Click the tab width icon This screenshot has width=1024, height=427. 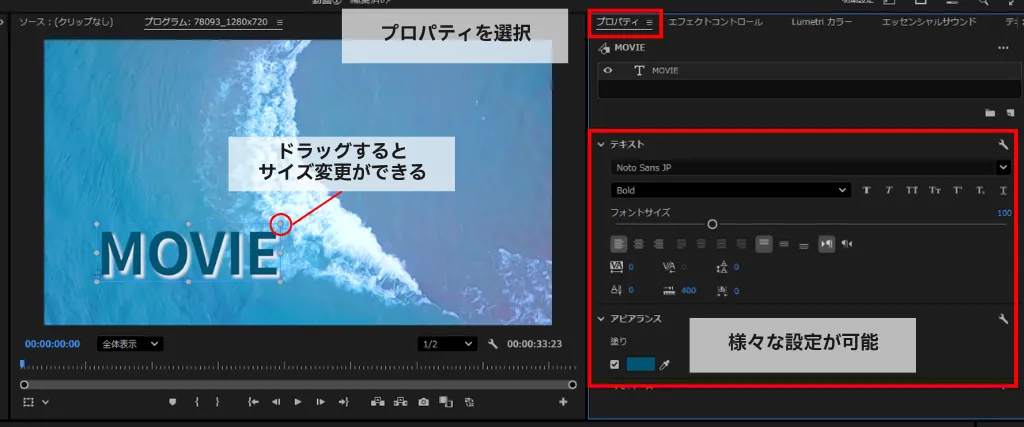[x=669, y=291]
